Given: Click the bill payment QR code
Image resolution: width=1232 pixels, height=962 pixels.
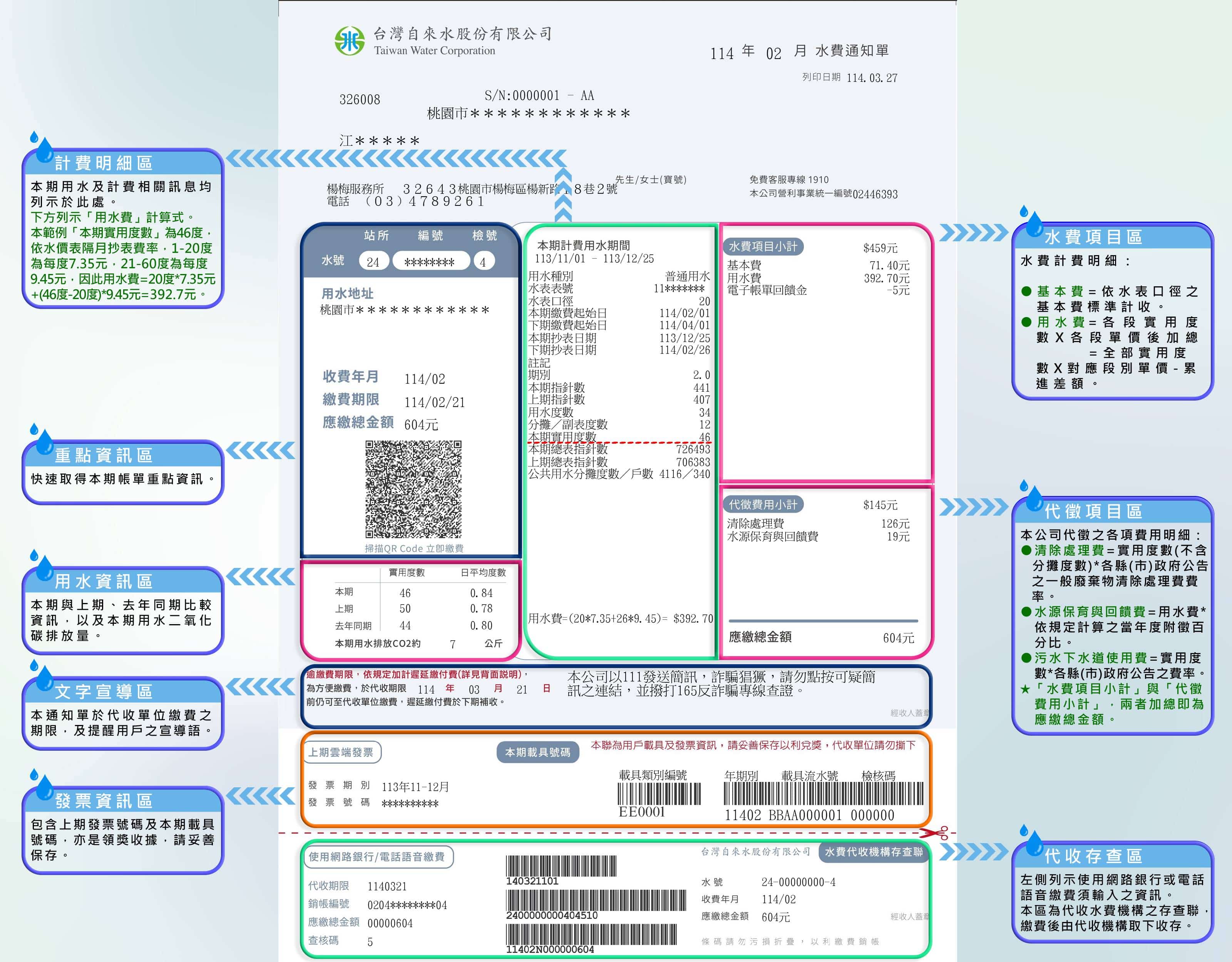Looking at the screenshot, I should point(413,489).
